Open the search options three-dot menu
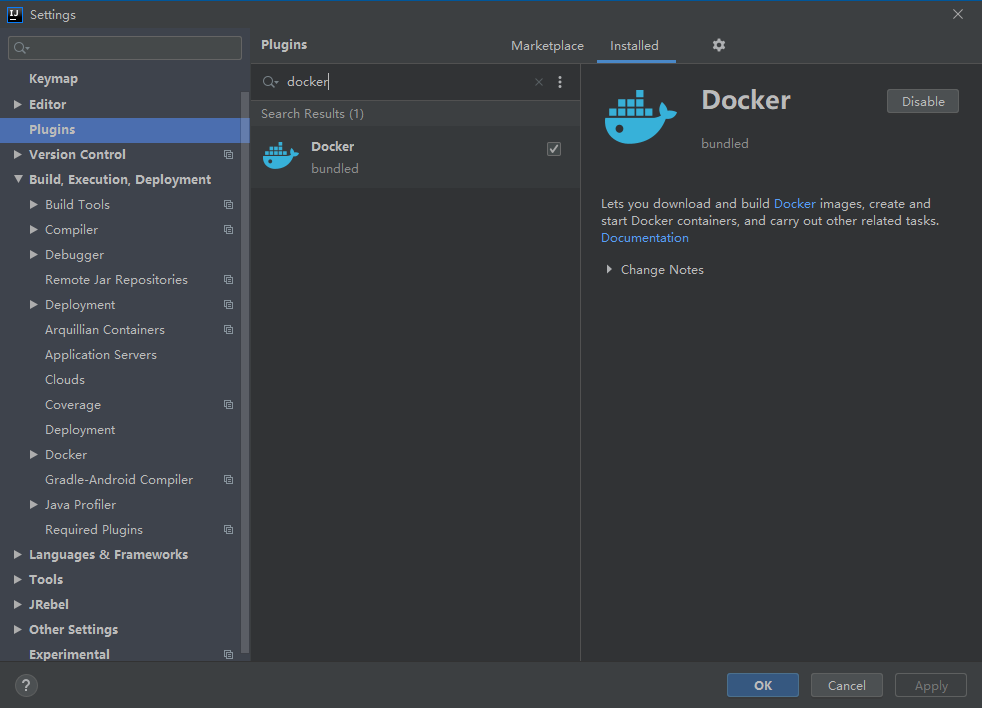 coord(560,82)
